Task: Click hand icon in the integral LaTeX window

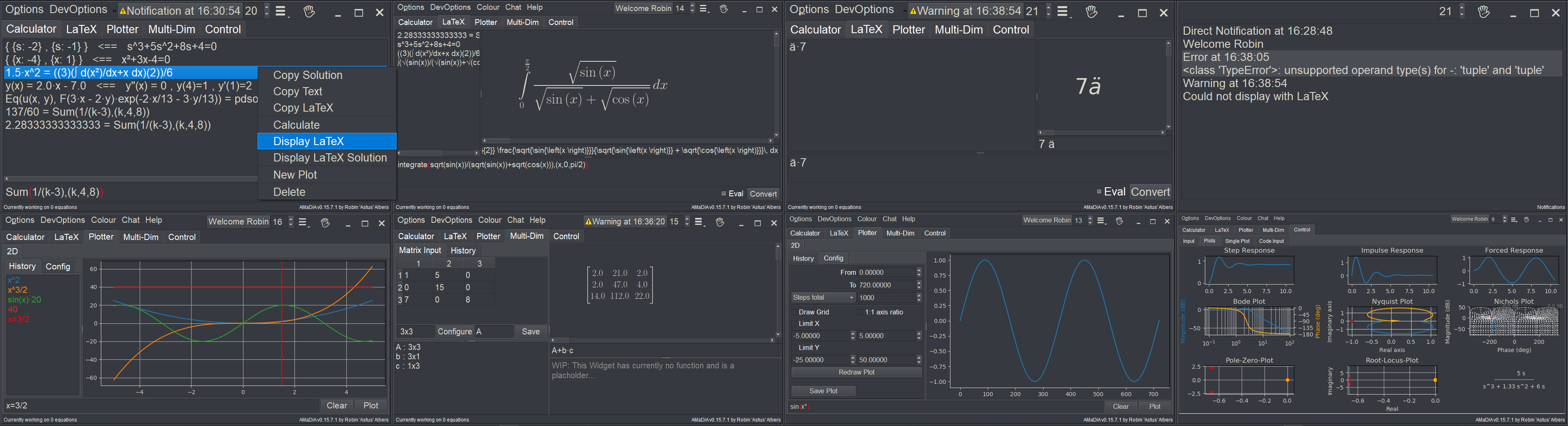Action: click(723, 9)
